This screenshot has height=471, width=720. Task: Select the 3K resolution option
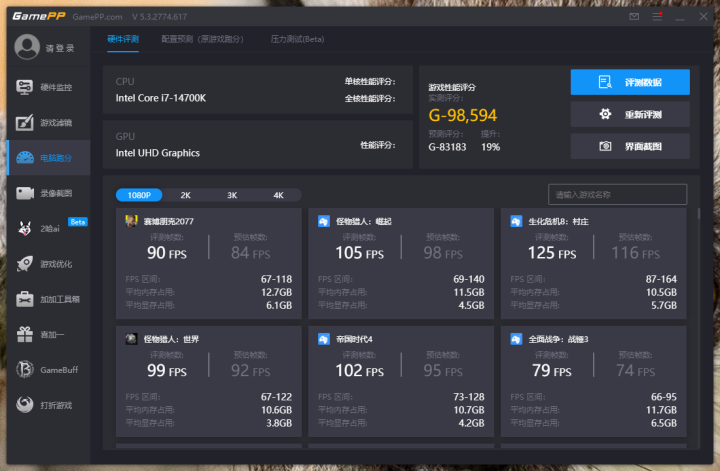232,195
